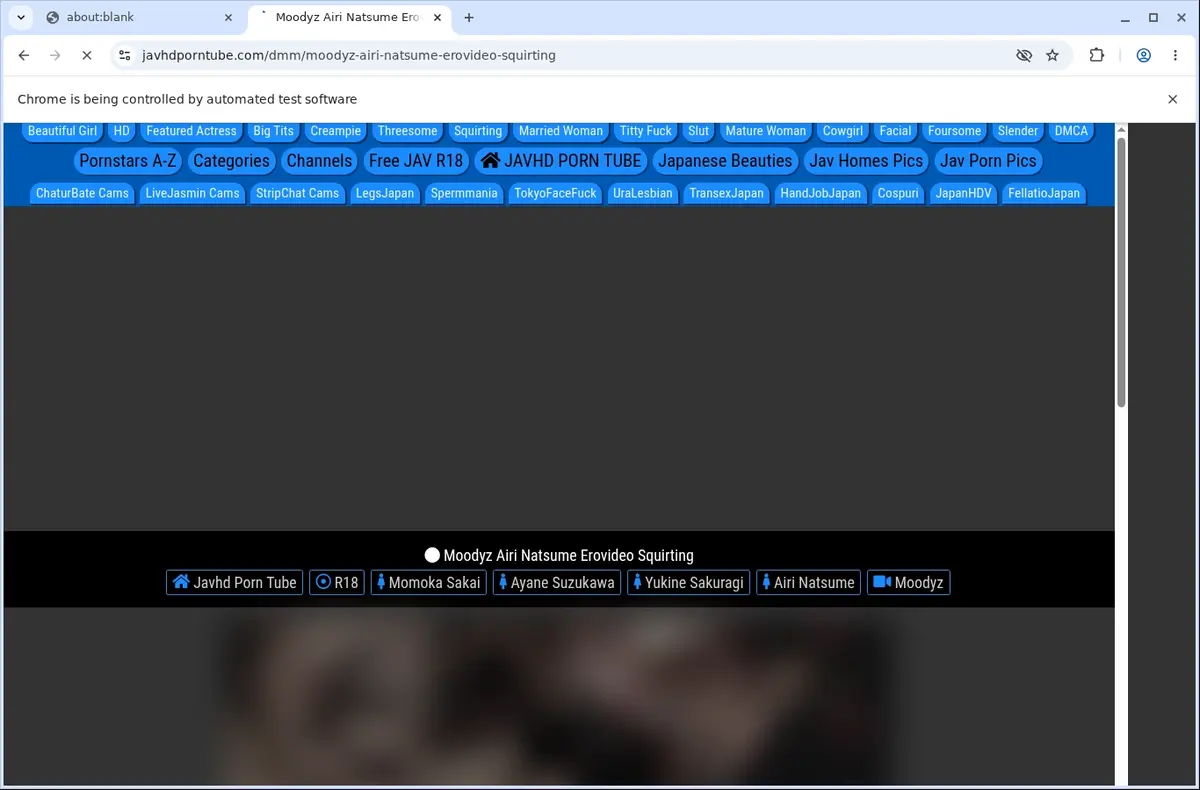Viewport: 1200px width, 790px height.
Task: Open Pornstars A-Z menu item
Action: click(128, 161)
